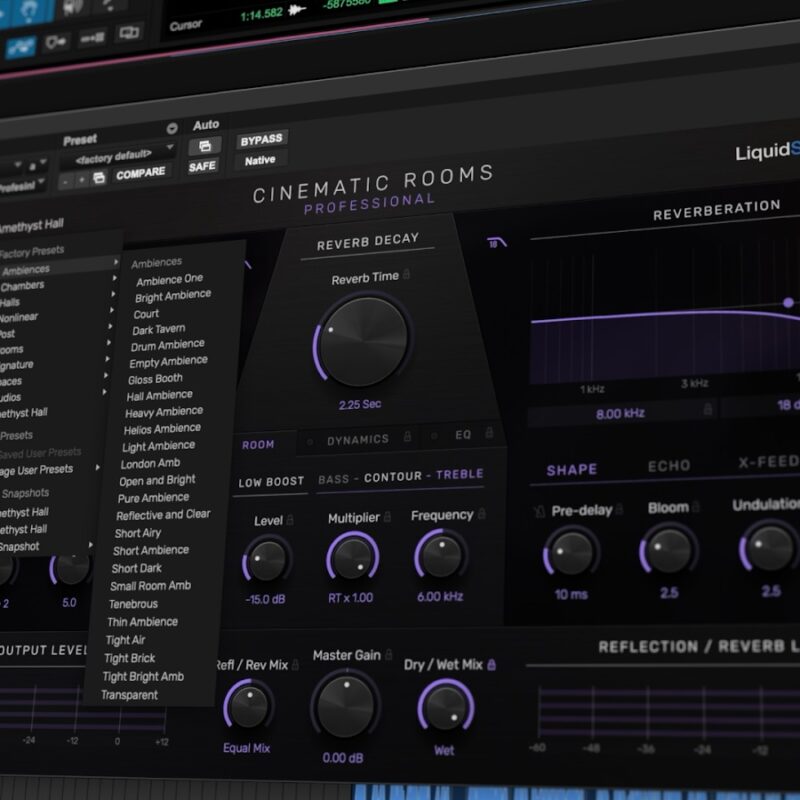The width and height of the screenshot is (800, 800).
Task: Switch to the ROOM tab
Action: [x=258, y=445]
